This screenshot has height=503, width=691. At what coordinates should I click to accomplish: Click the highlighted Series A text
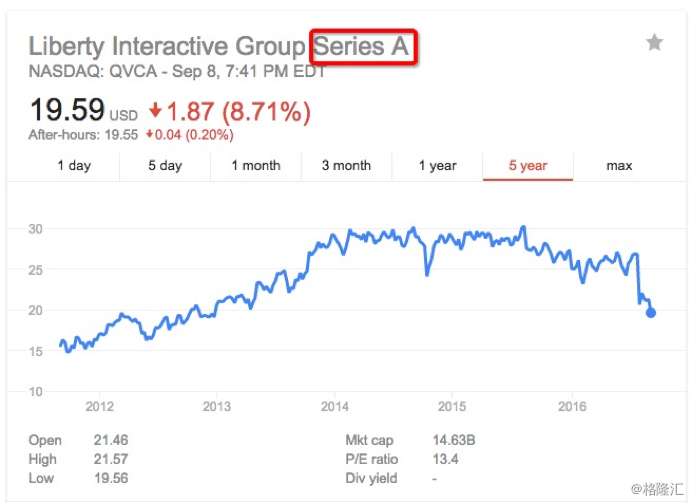tap(361, 46)
